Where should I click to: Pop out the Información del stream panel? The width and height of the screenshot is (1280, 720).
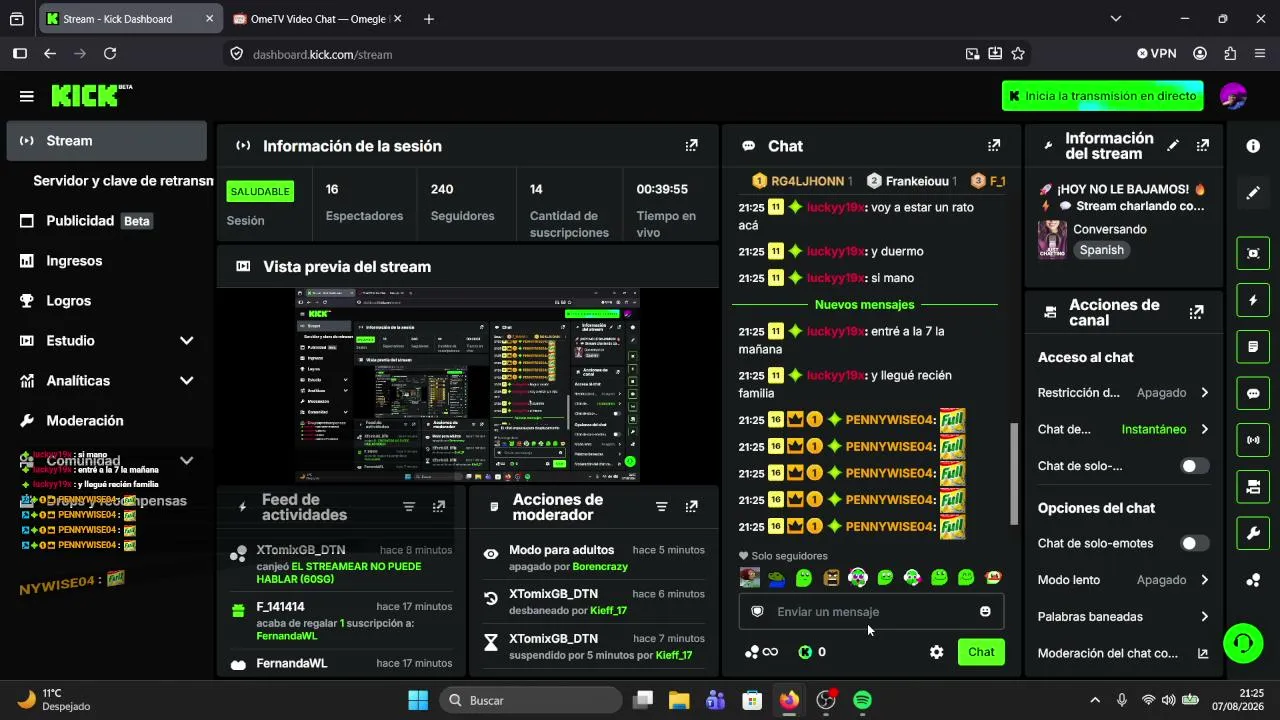[x=1202, y=146]
